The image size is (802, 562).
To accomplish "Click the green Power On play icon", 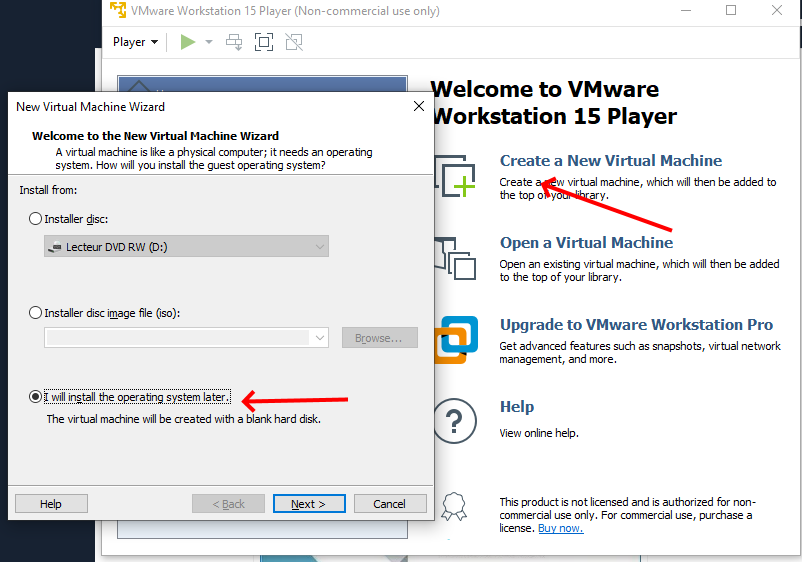I will coord(188,42).
